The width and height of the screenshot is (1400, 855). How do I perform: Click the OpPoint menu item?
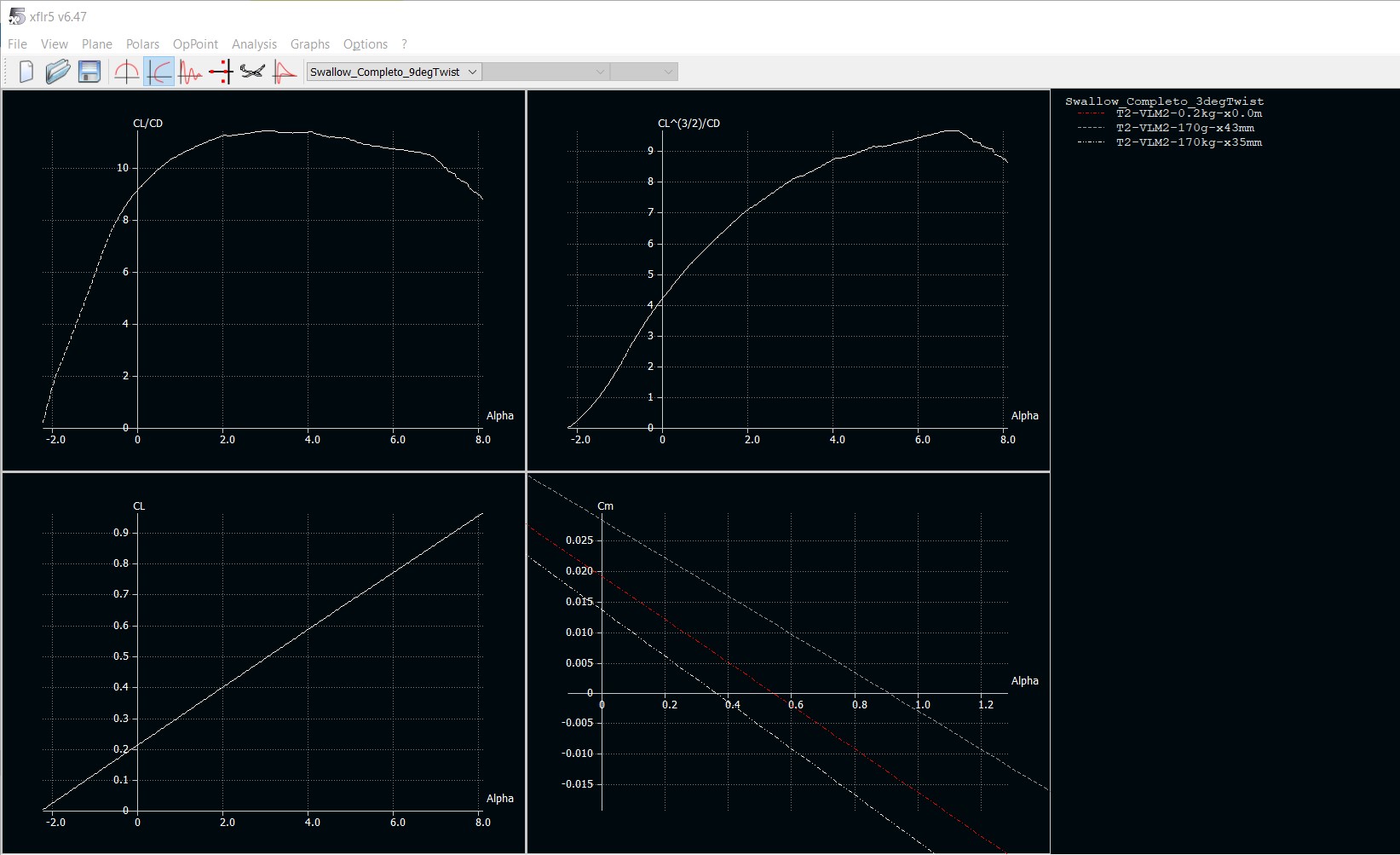(195, 44)
